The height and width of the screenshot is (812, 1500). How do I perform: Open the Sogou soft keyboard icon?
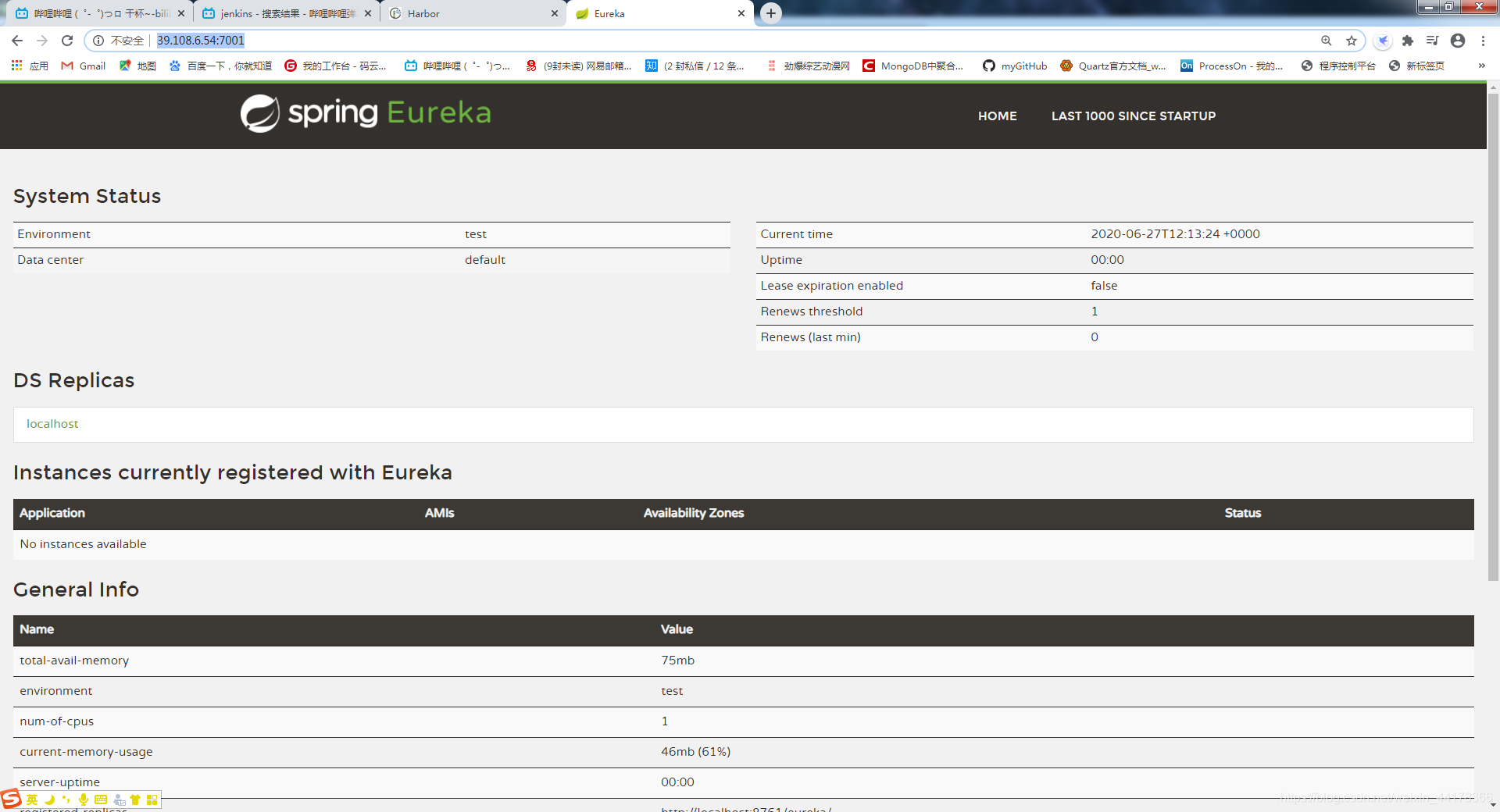click(101, 800)
